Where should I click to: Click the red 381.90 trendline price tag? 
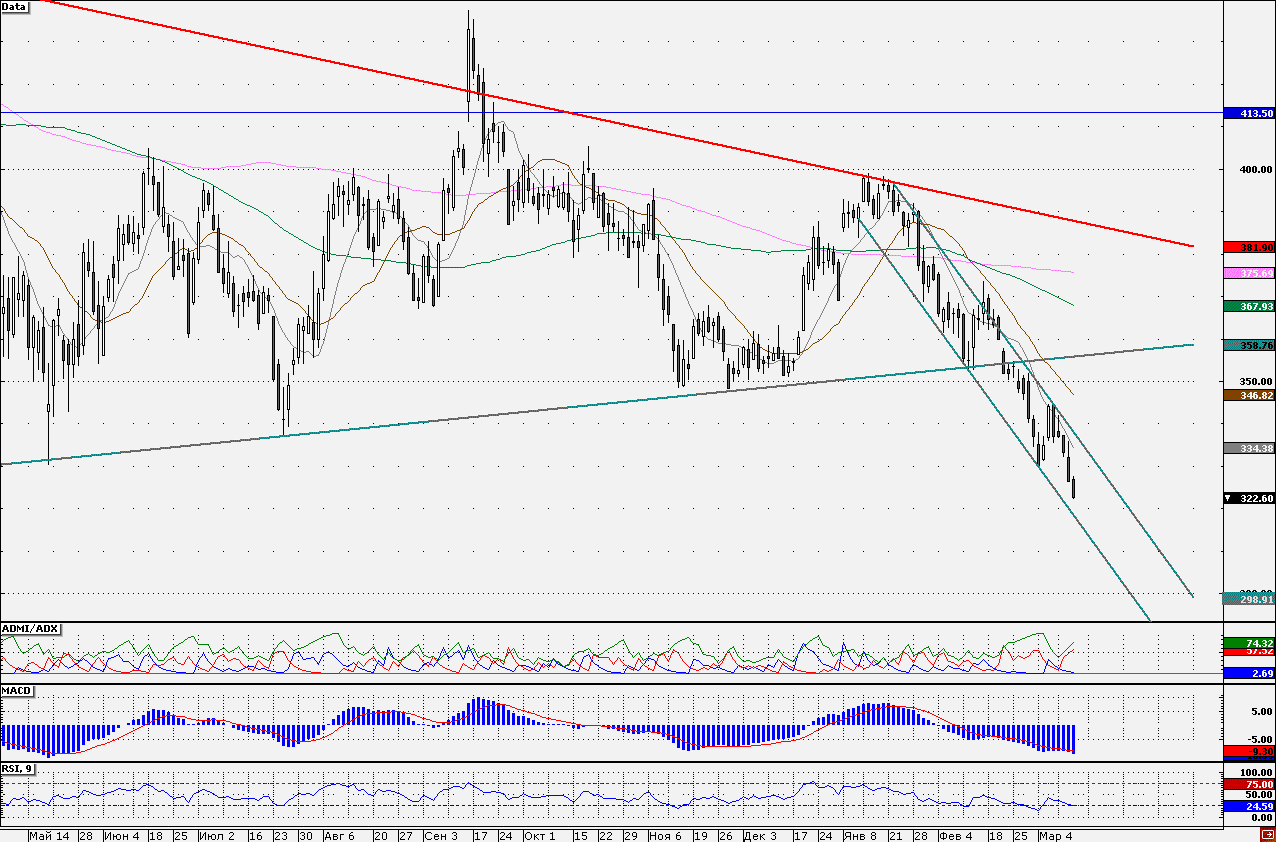(1249, 246)
